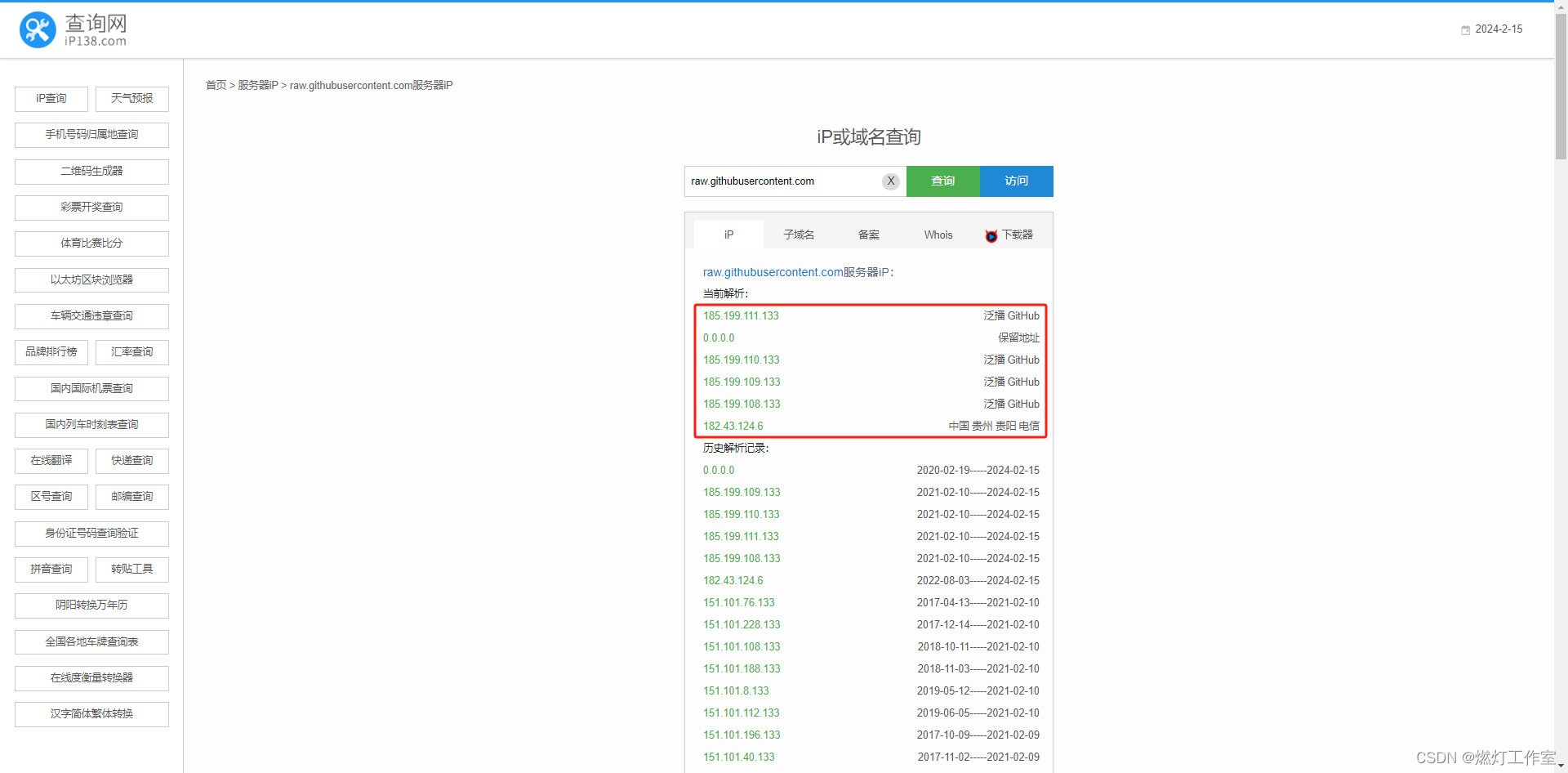This screenshot has width=1568, height=773.
Task: Open 区号查询
Action: (51, 497)
